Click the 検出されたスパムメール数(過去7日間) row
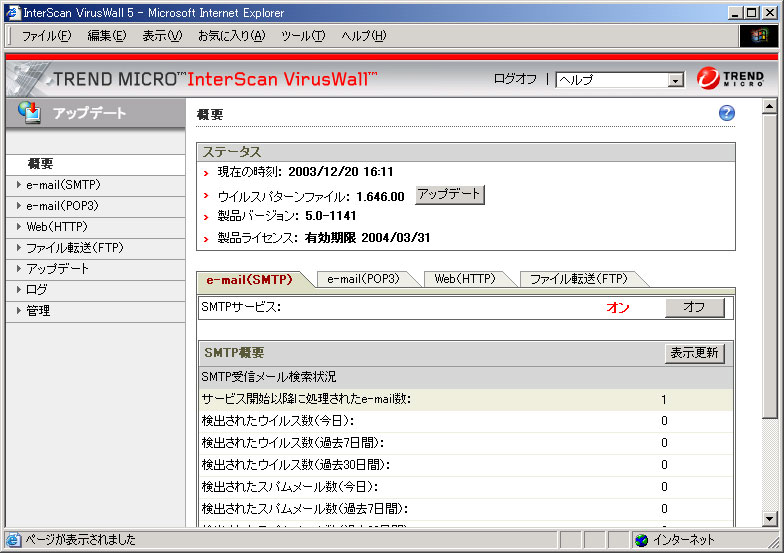 coord(466,509)
